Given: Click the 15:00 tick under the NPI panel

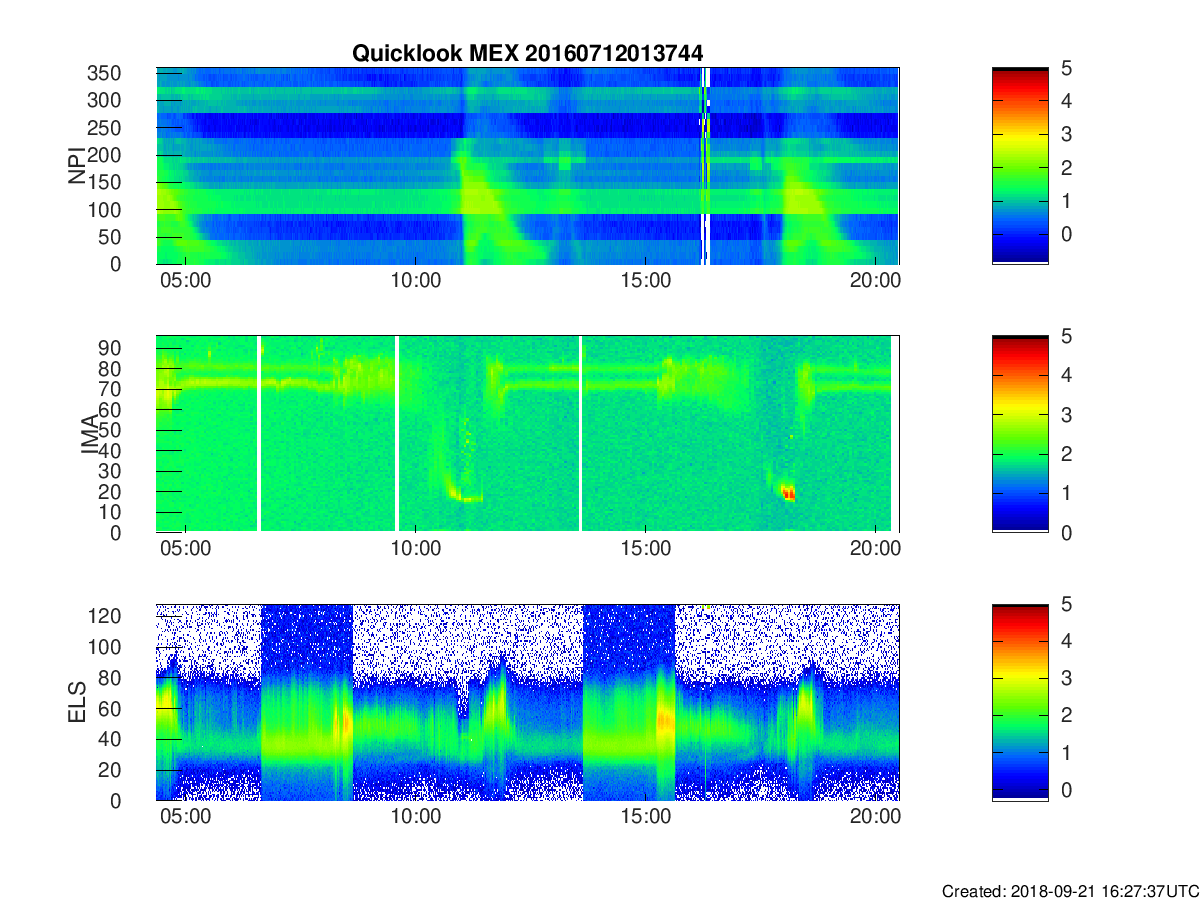Looking at the screenshot, I should [x=646, y=281].
